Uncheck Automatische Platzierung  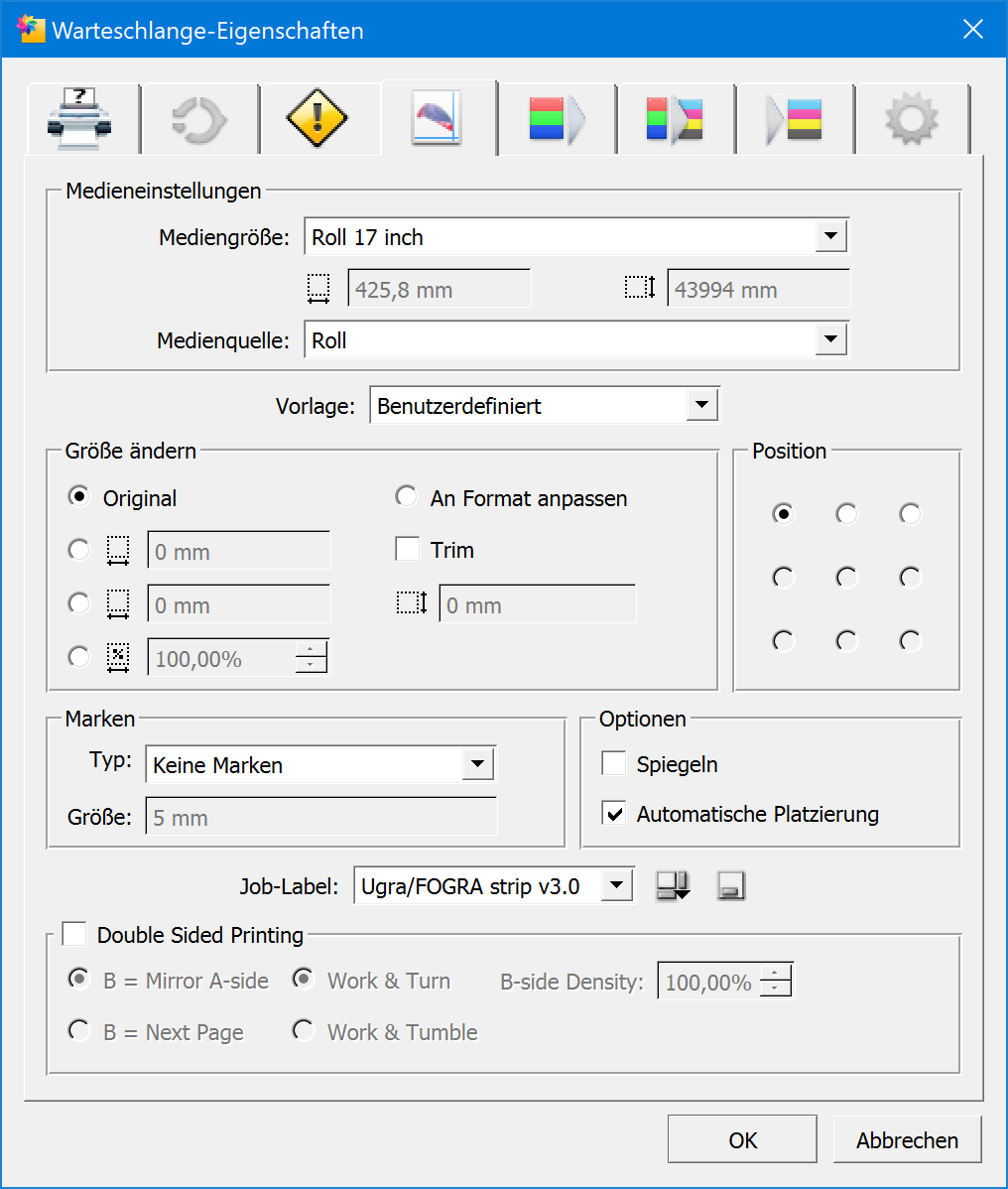615,814
